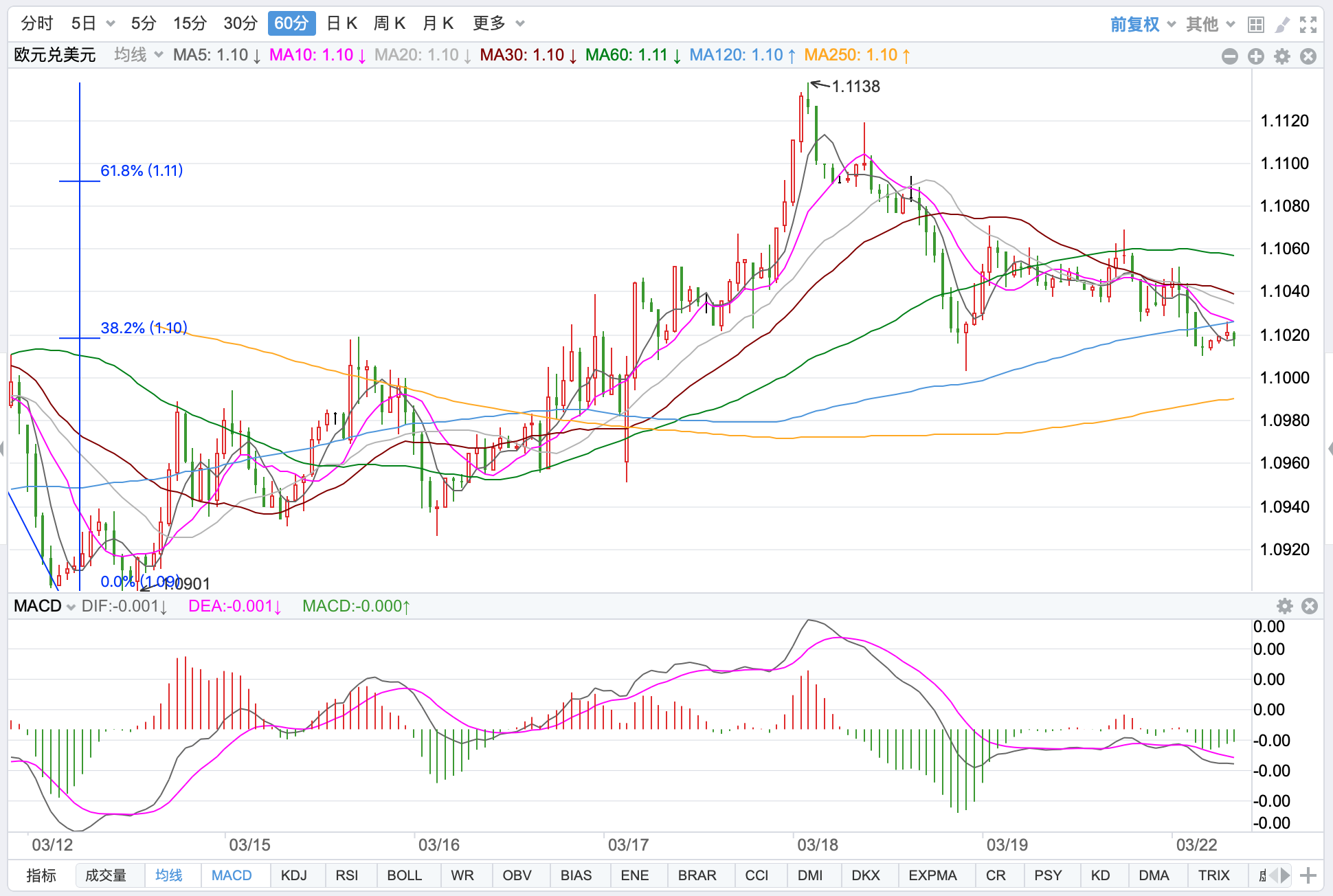This screenshot has height=896, width=1333.
Task: Select the 60分 timeframe
Action: pyautogui.click(x=291, y=23)
